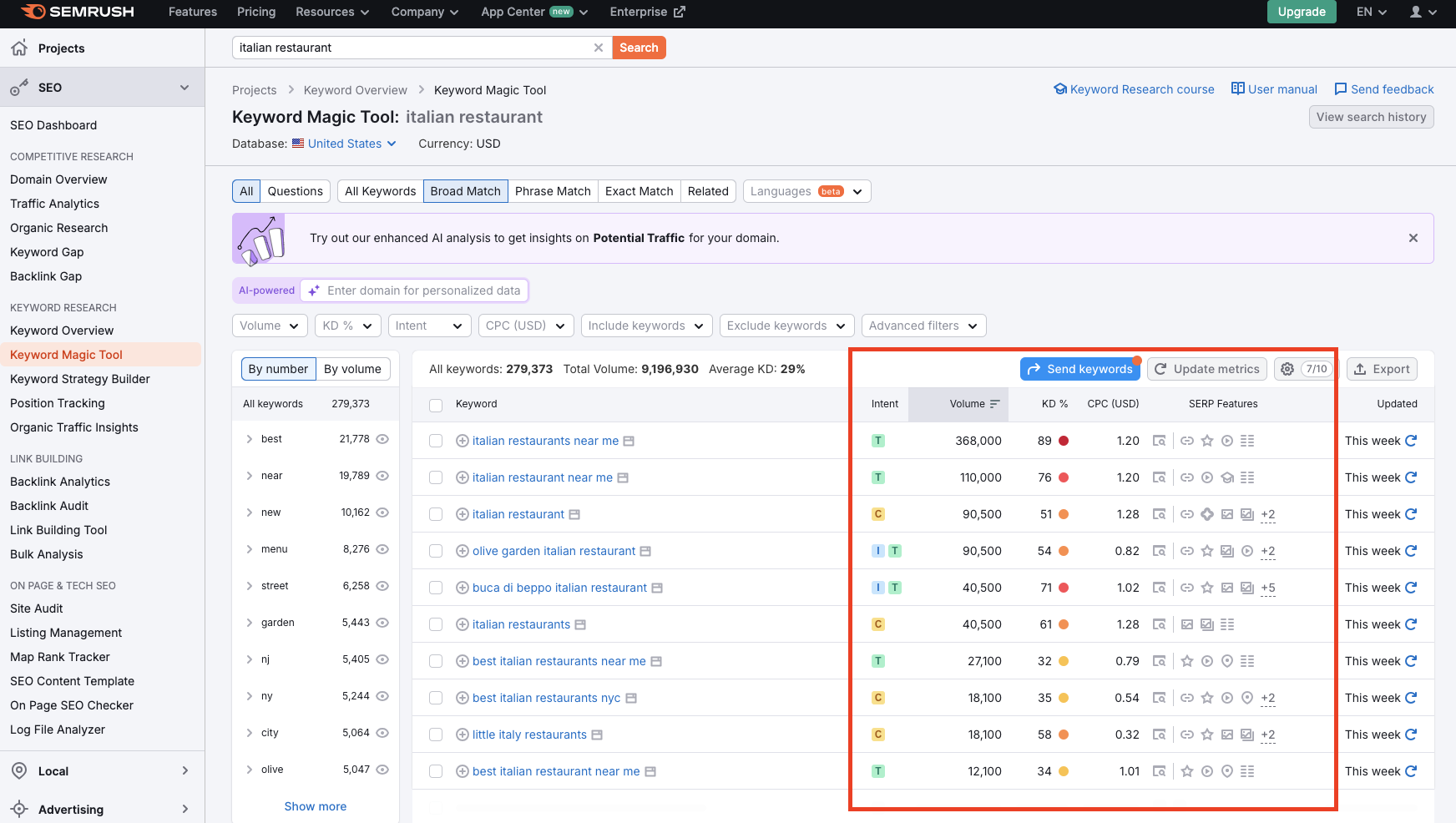Open the KD % filter dropdown
This screenshot has height=823, width=1456.
tap(348, 326)
